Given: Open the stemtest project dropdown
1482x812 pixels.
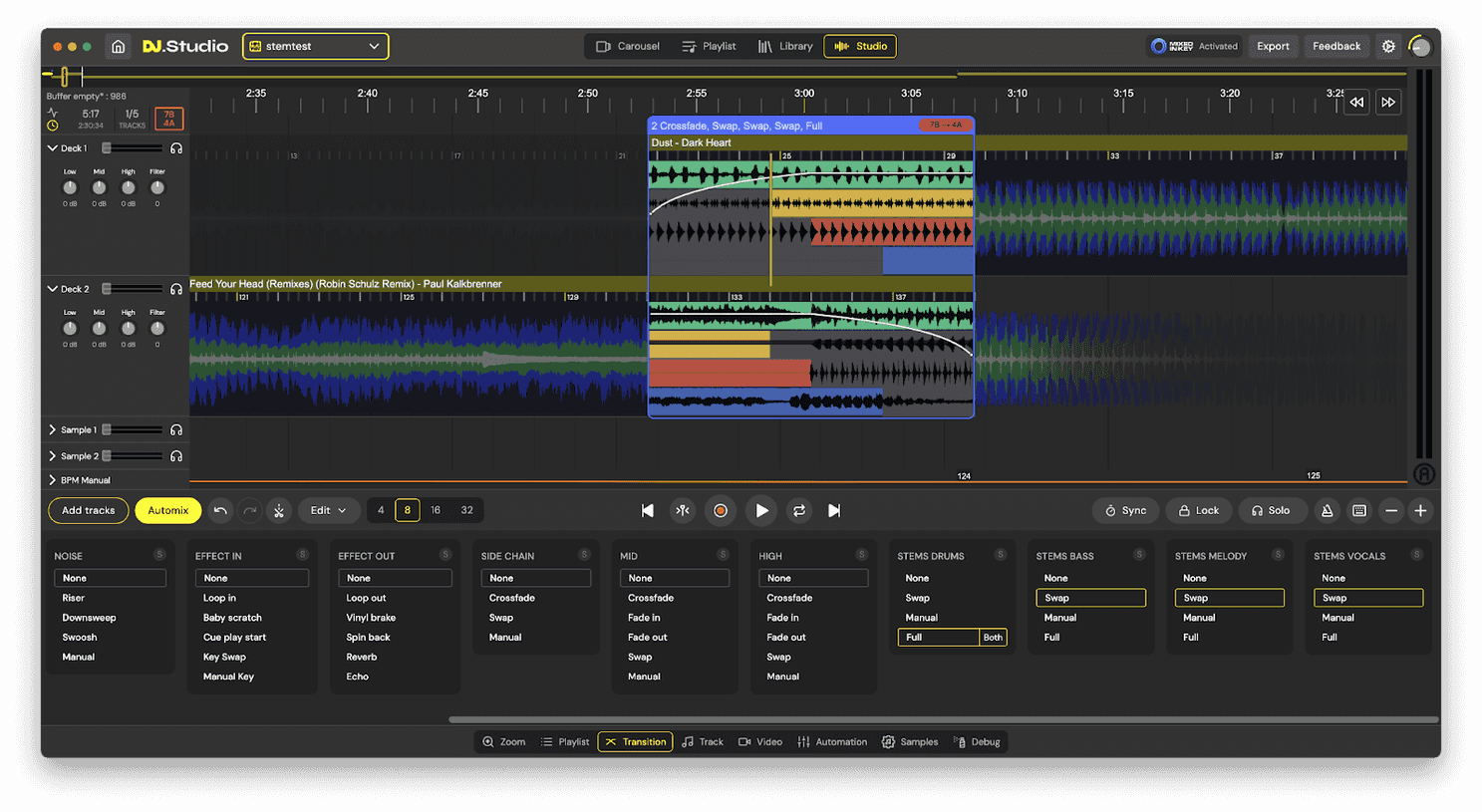Looking at the screenshot, I should point(315,46).
